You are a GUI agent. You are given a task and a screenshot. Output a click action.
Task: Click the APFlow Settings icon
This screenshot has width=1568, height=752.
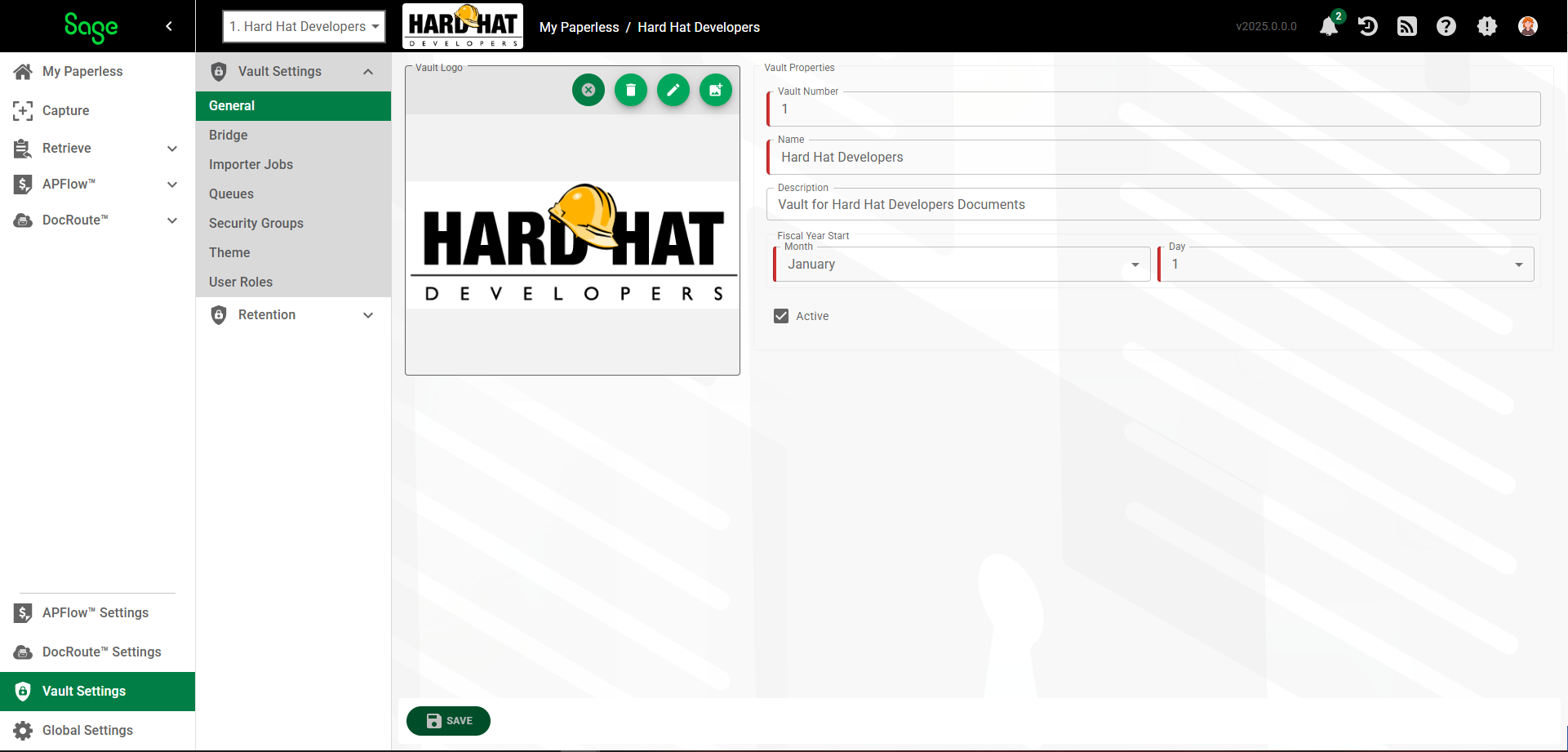23,613
